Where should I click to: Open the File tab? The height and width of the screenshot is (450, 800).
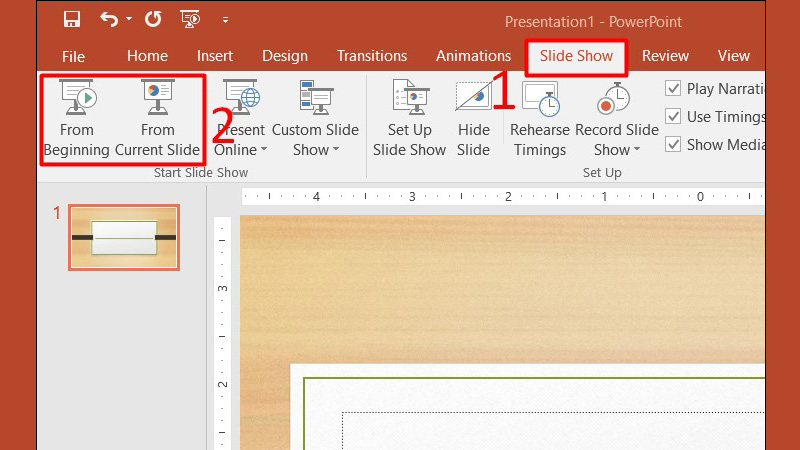pos(73,56)
